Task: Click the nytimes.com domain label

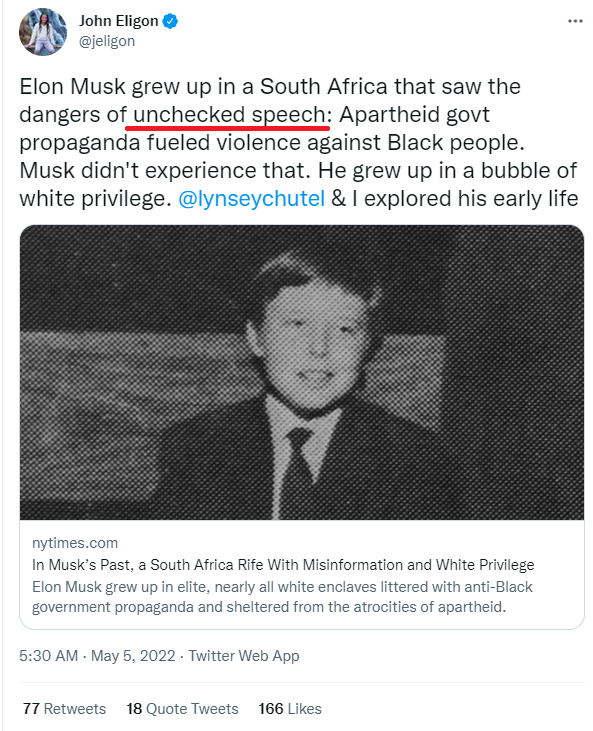Action: coord(75,543)
